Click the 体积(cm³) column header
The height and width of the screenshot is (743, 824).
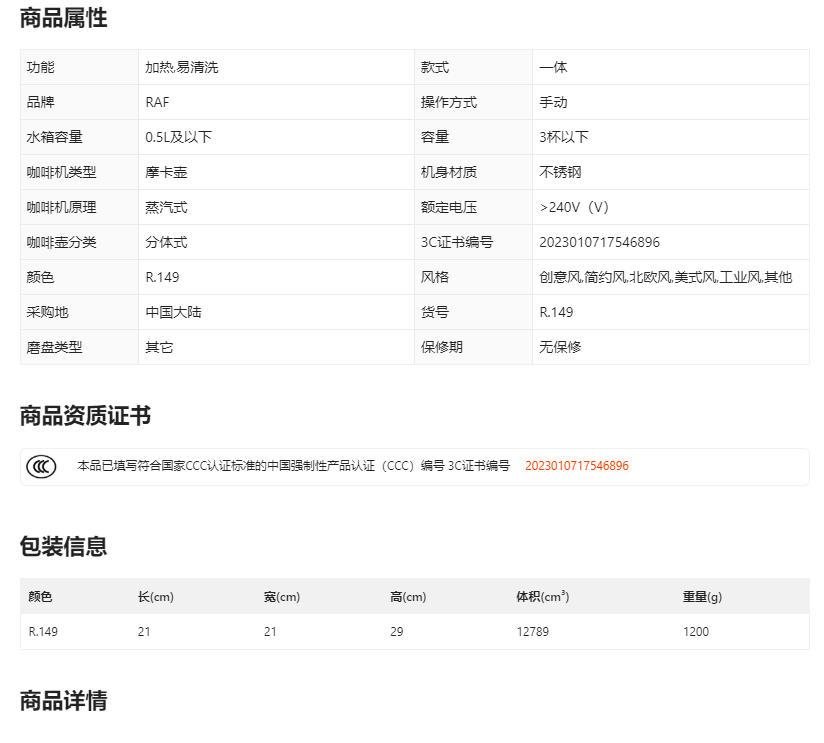pos(542,597)
